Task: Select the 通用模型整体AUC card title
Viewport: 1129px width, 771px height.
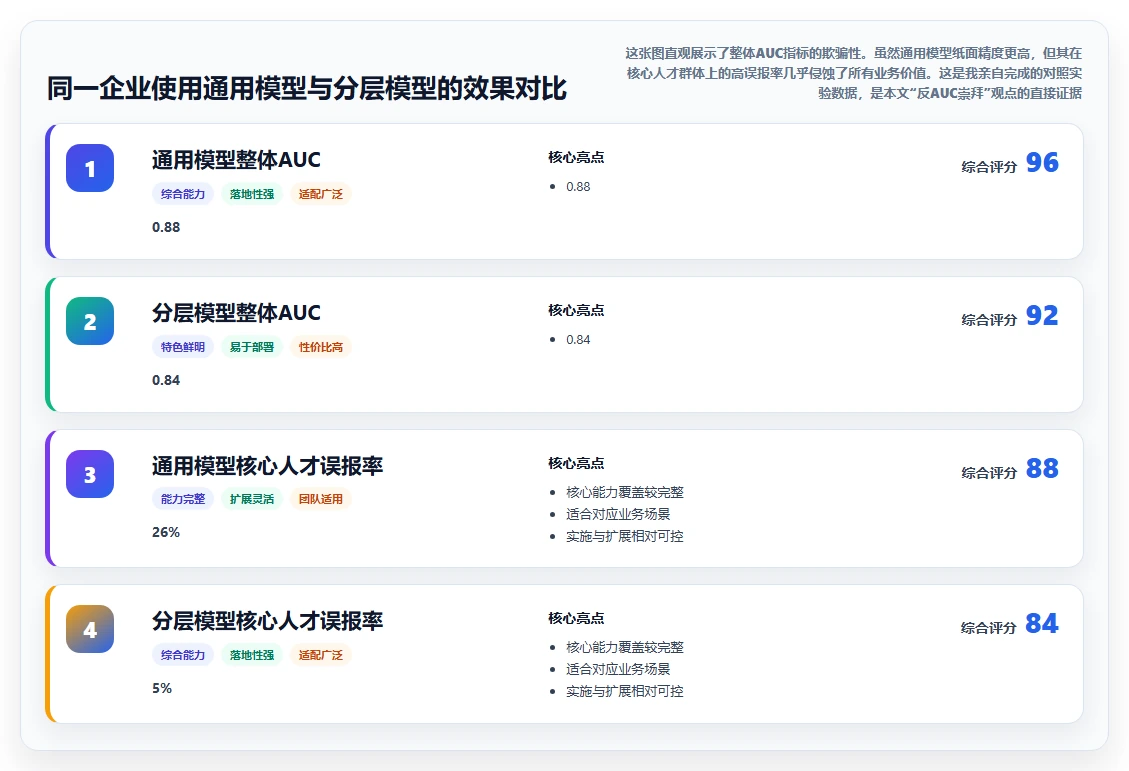Action: [x=236, y=160]
